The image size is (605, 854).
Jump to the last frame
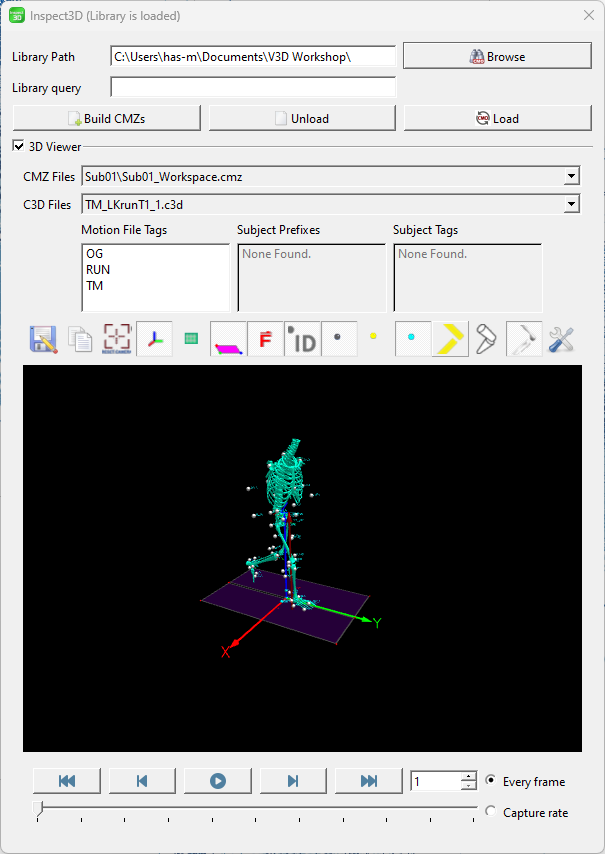point(369,781)
